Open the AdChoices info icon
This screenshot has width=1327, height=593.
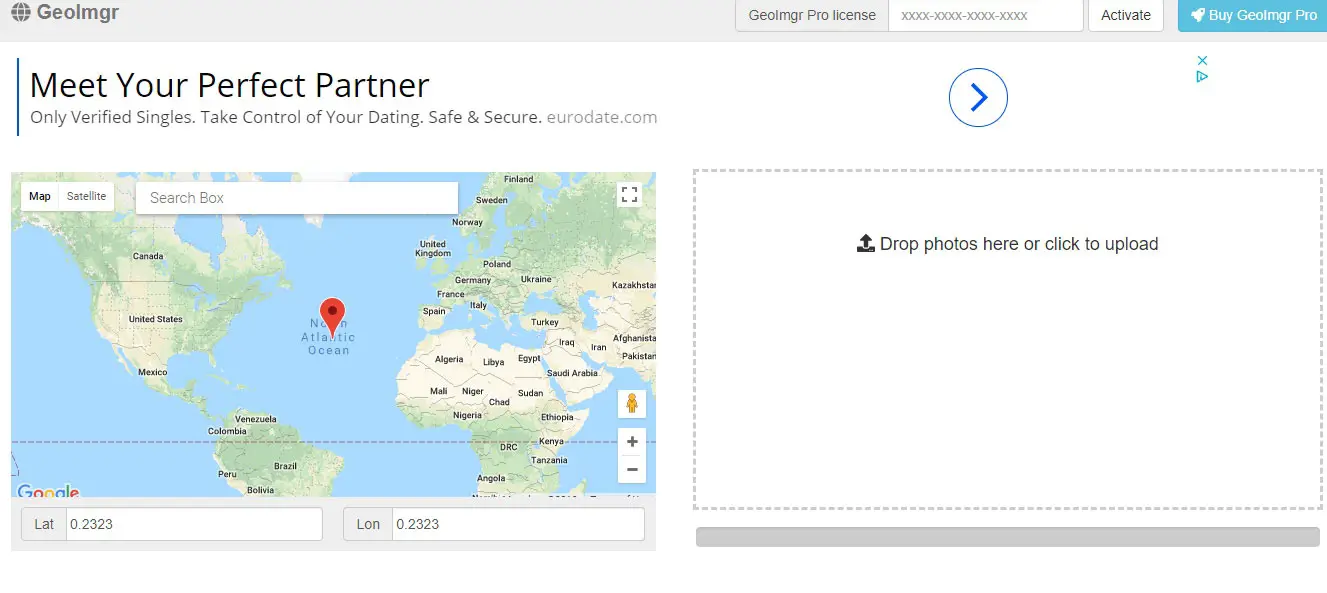point(1203,76)
